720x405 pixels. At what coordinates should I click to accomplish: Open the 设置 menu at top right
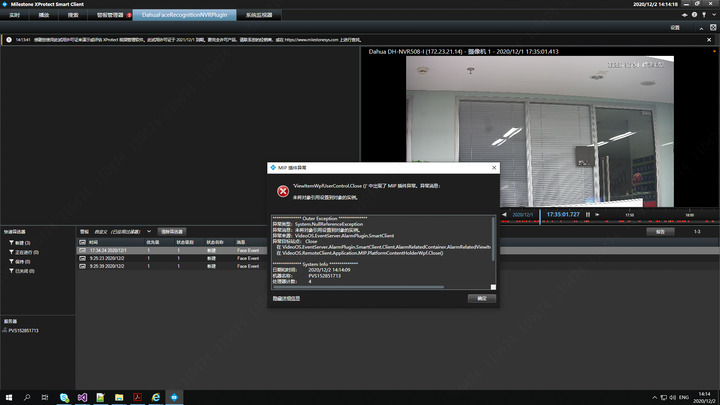tap(676, 27)
